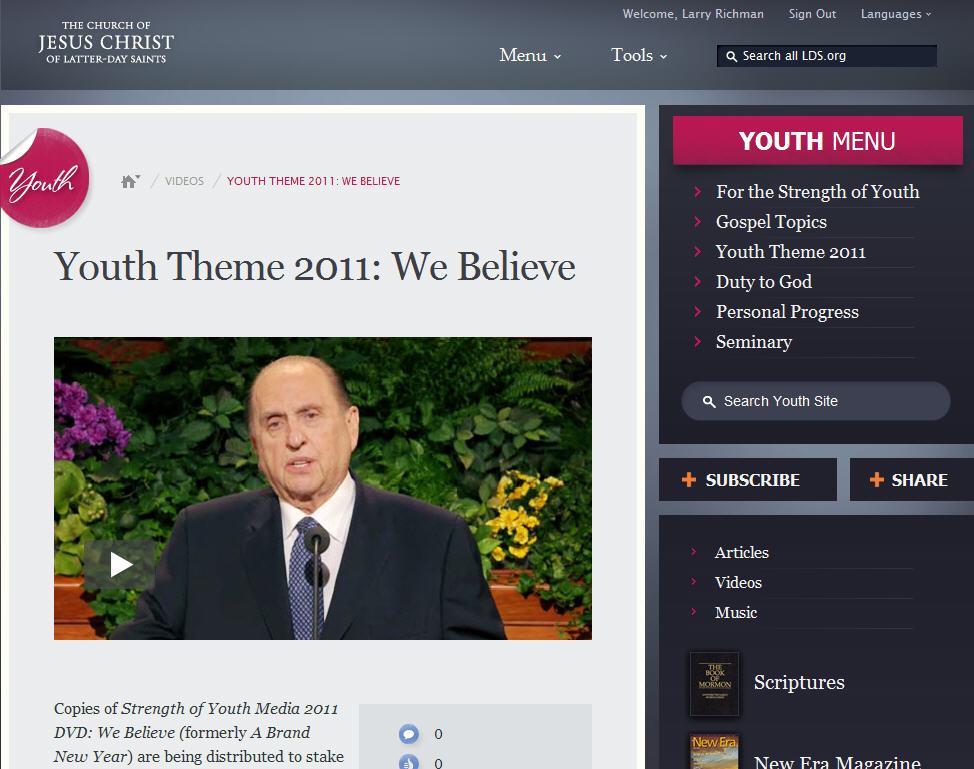
Task: Select For the Strength of Youth
Action: click(817, 192)
